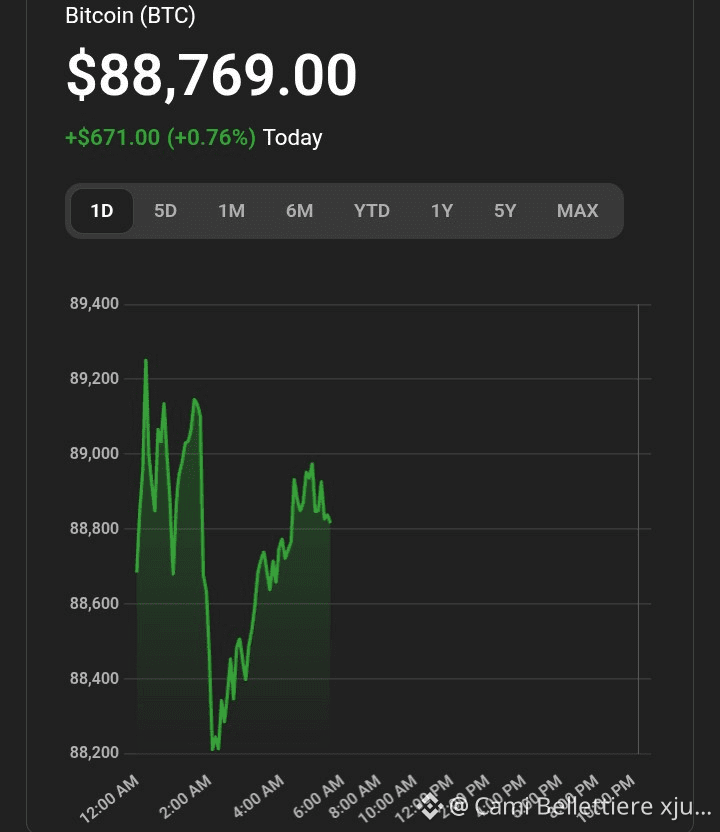Click the 89,400 y-axis label
Image resolution: width=720 pixels, height=832 pixels.
point(94,304)
